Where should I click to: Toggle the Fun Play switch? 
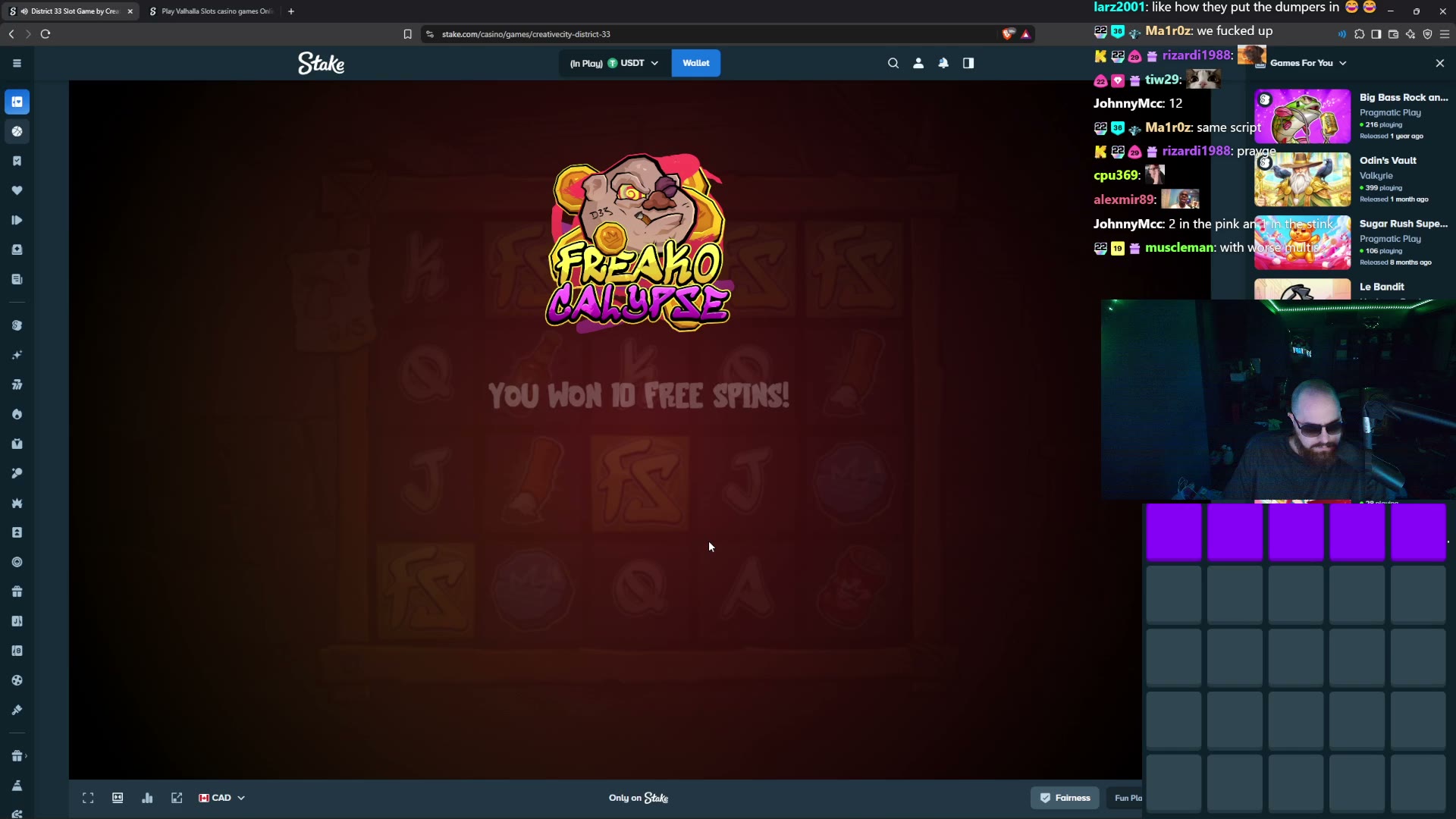(x=1128, y=798)
